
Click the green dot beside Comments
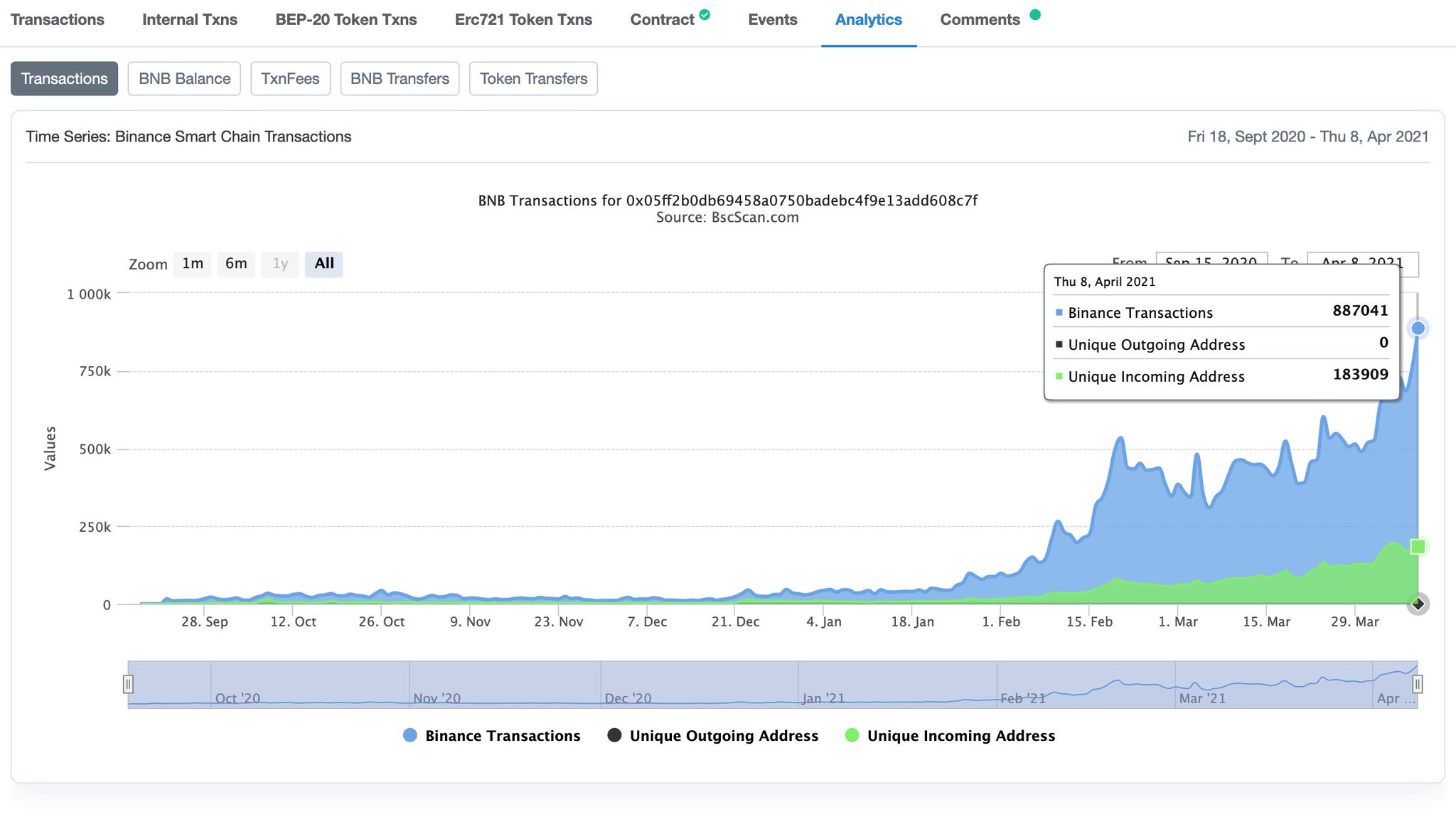coord(1035,14)
